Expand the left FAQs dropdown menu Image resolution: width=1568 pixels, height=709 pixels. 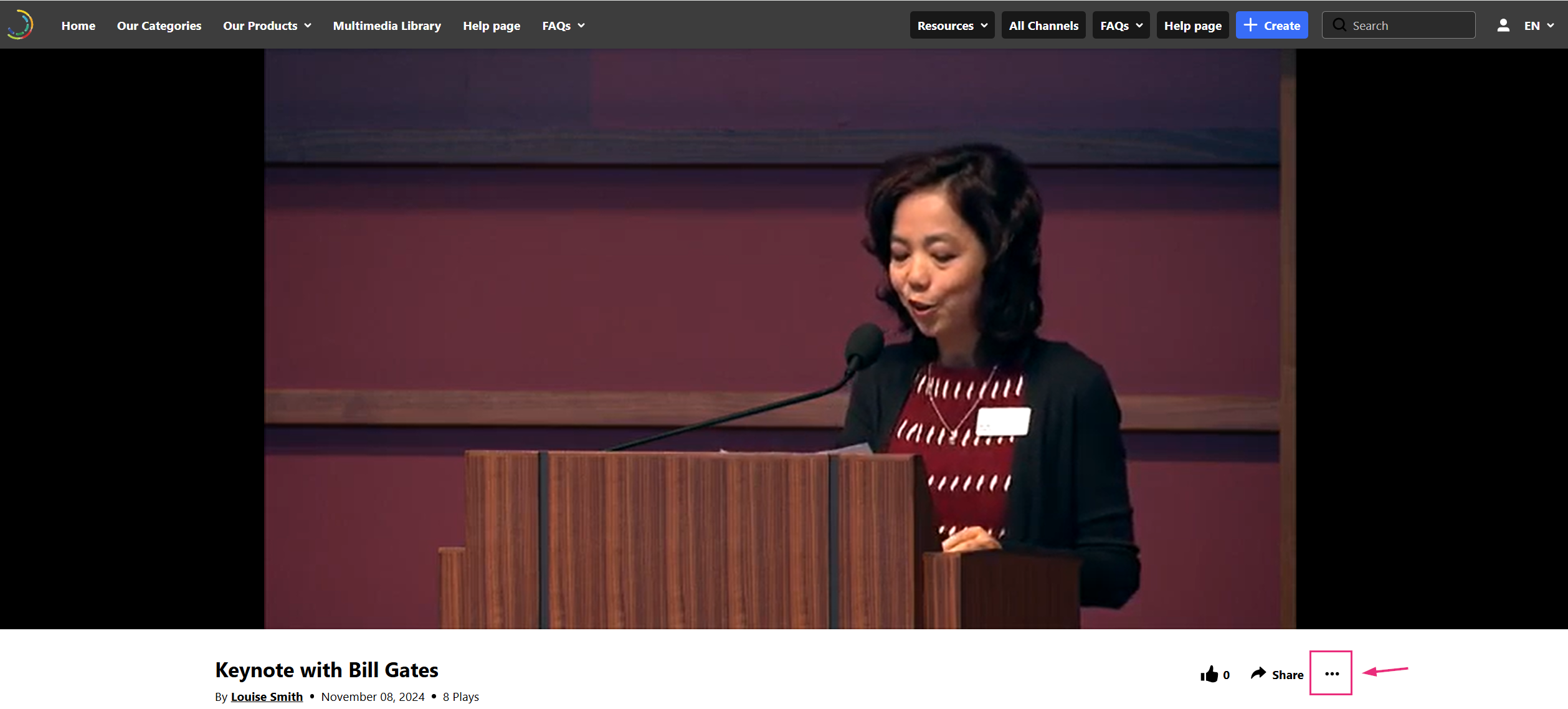[563, 26]
